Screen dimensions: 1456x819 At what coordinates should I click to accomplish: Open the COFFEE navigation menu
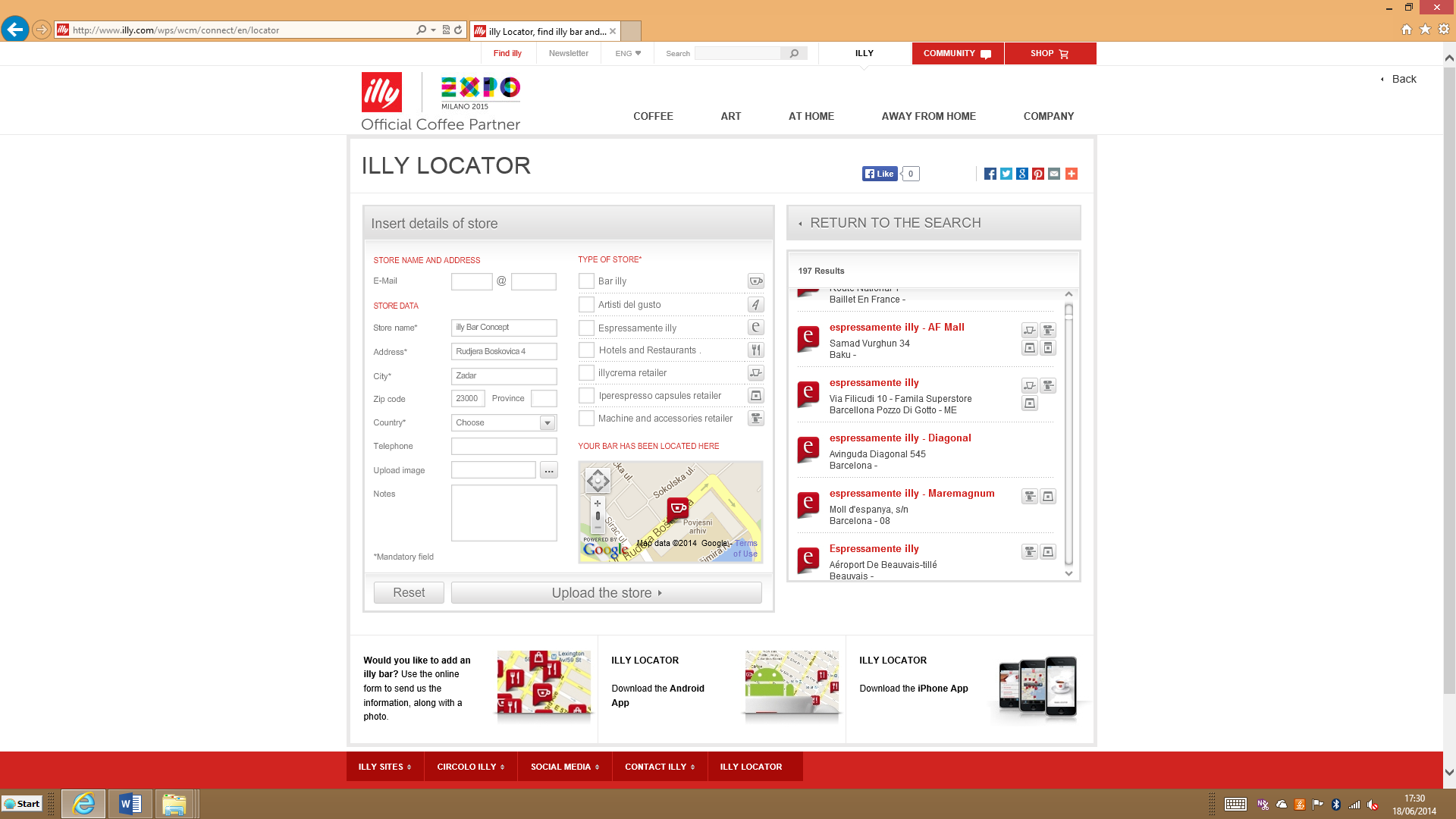[x=653, y=116]
